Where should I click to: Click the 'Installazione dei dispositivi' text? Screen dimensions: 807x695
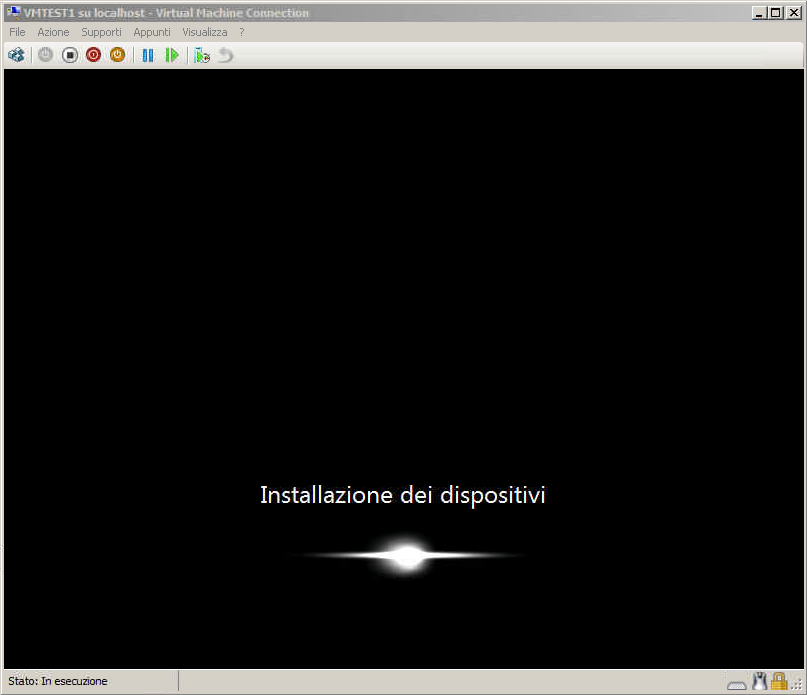click(402, 495)
